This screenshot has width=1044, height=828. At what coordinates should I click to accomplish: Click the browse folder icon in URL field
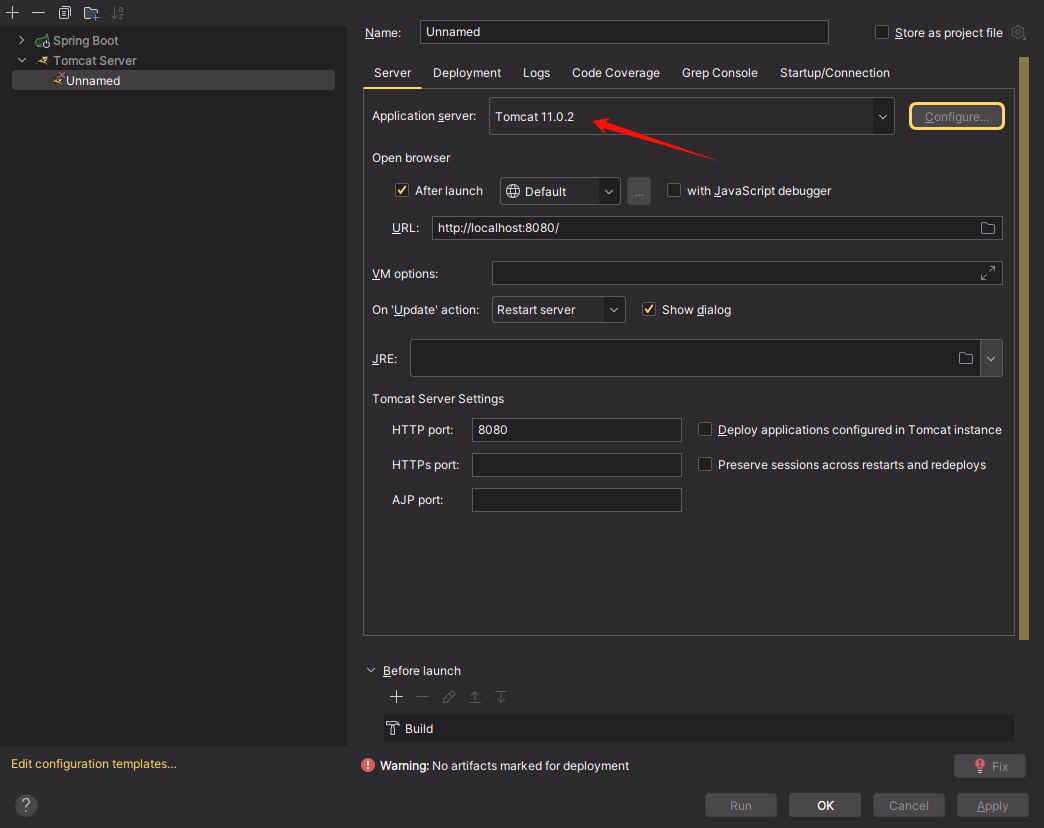tap(988, 228)
